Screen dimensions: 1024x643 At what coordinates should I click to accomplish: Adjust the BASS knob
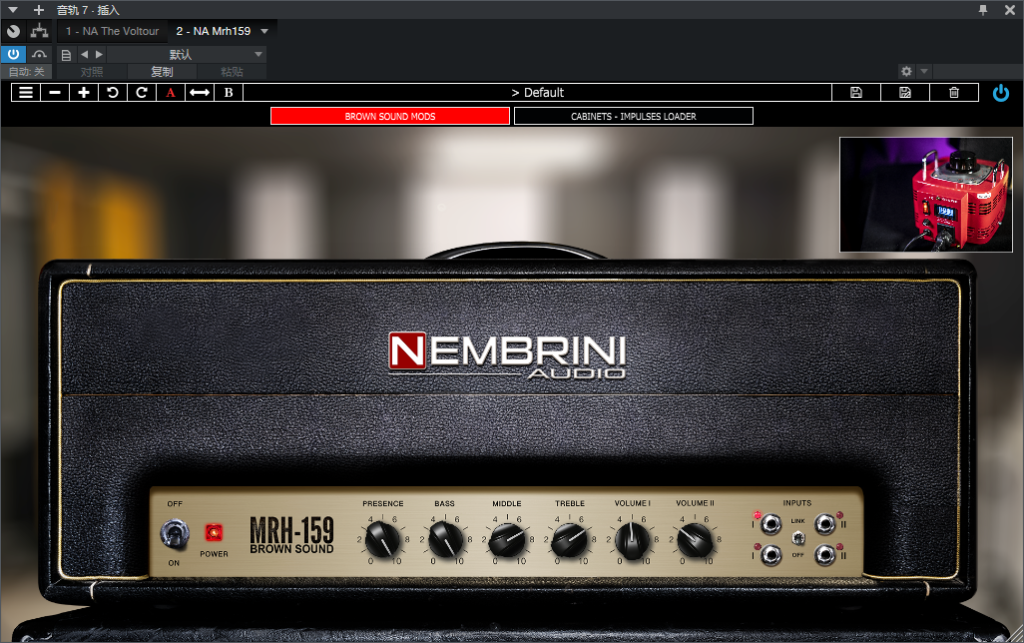445,540
